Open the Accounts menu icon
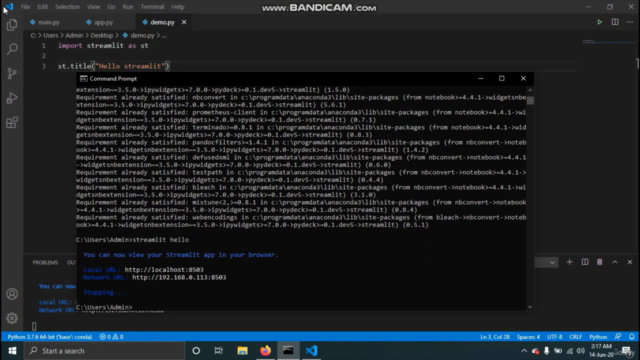Image resolution: width=640 pixels, height=360 pixels. pyautogui.click(x=12, y=294)
